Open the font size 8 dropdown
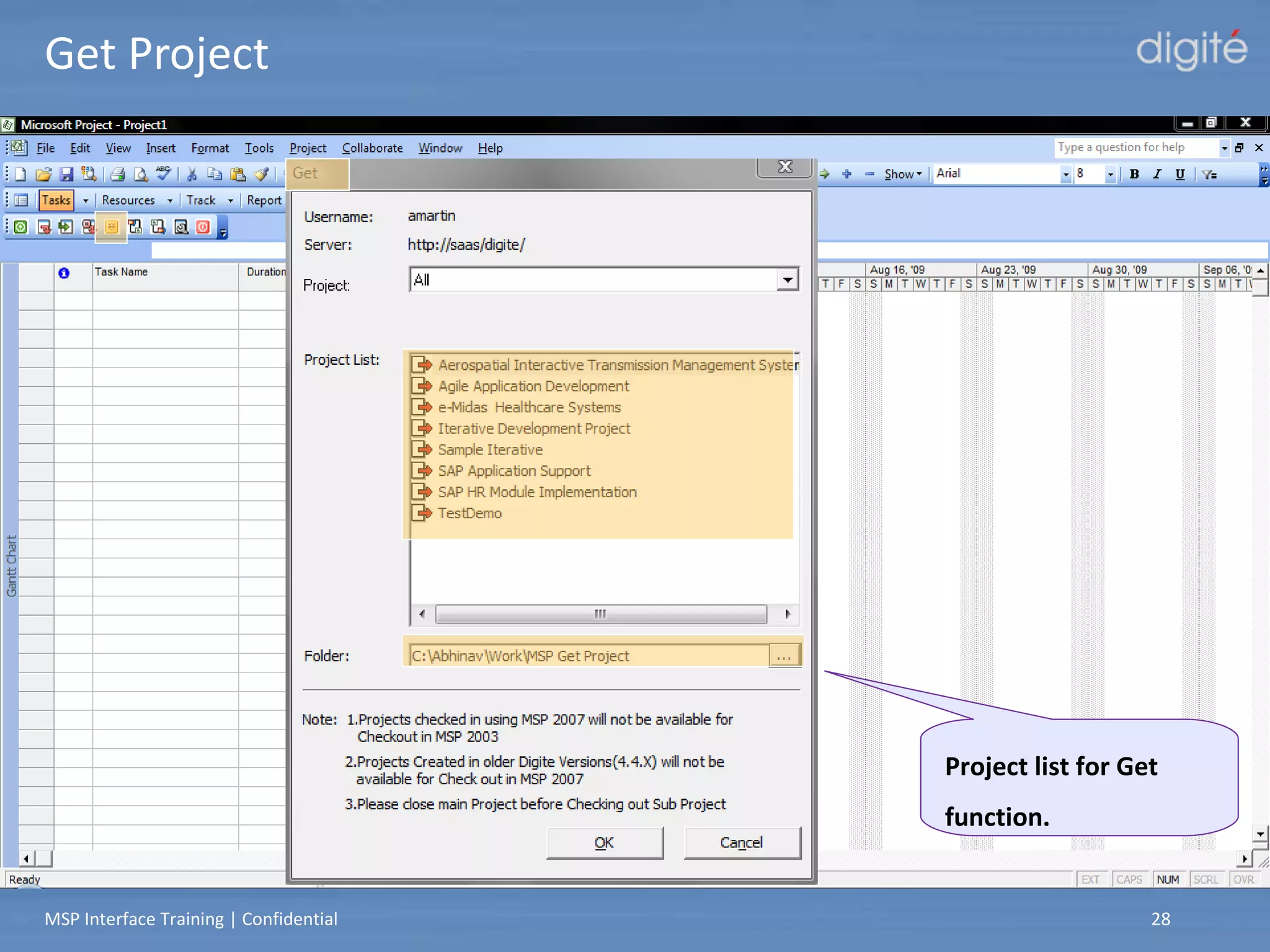Screen dimensions: 1270x952 click(1111, 174)
